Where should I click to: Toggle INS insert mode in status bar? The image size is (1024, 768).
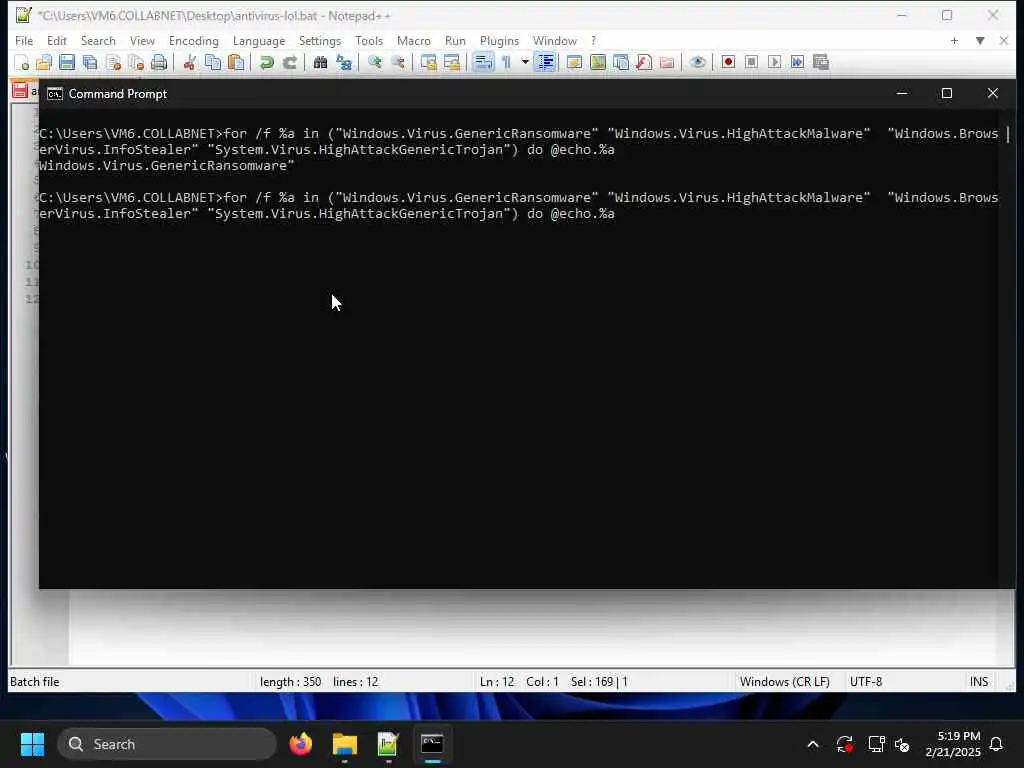tap(979, 682)
